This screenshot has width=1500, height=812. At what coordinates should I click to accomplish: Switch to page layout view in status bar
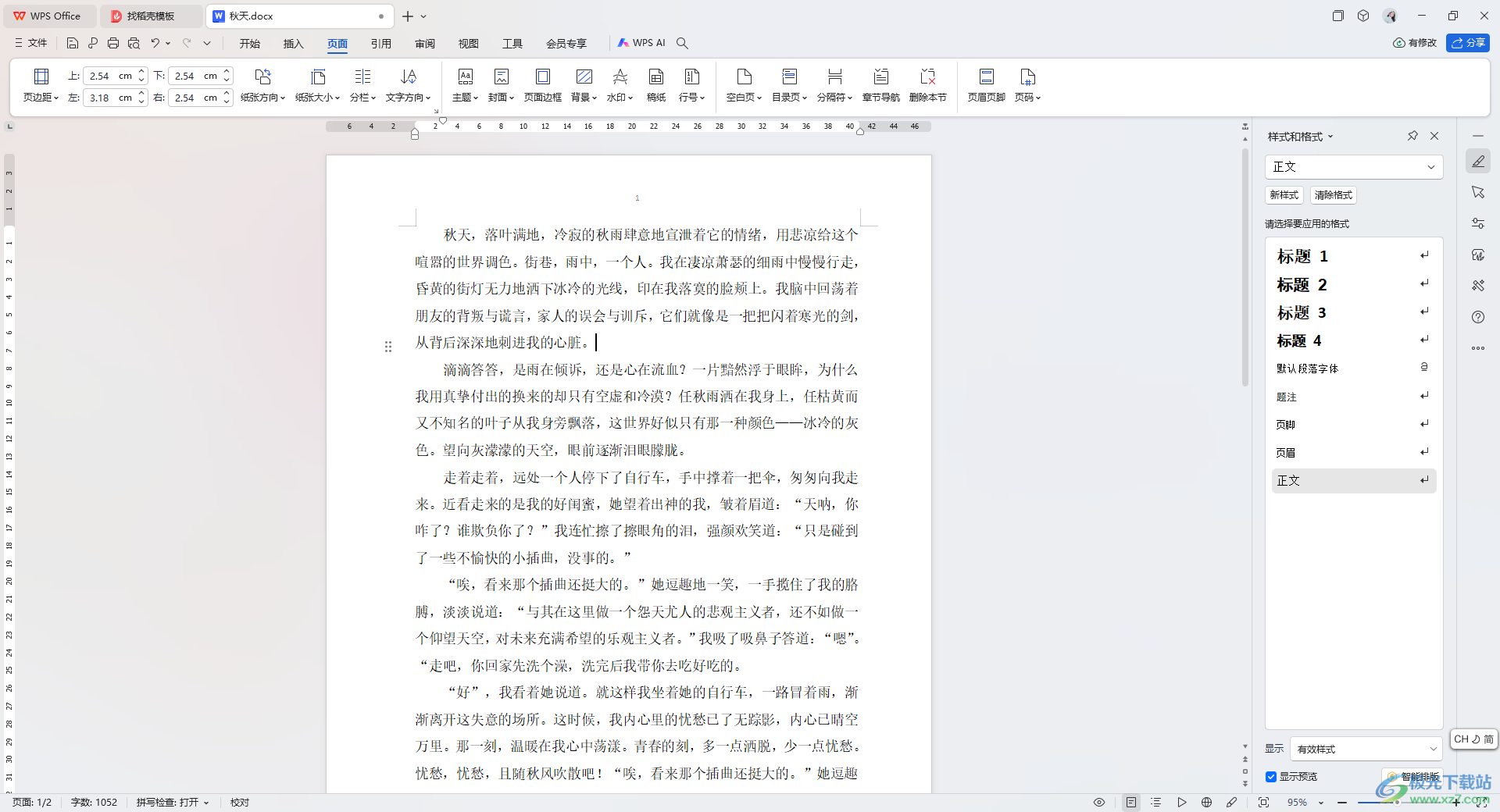[1130, 802]
